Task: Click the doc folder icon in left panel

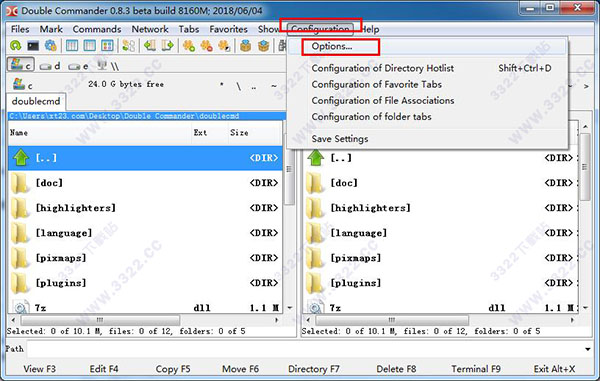Action: 20,183
